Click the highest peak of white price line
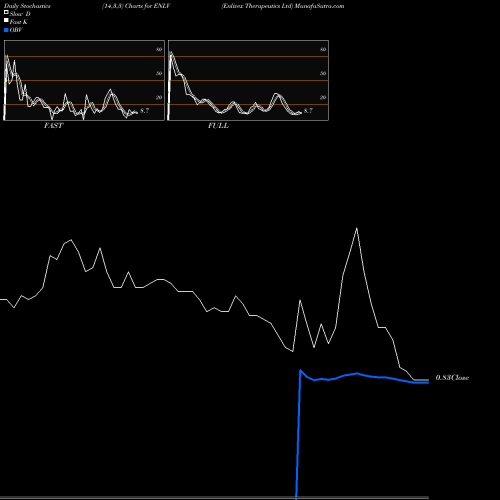Image resolution: width=500 pixels, height=500 pixels. [x=357, y=228]
